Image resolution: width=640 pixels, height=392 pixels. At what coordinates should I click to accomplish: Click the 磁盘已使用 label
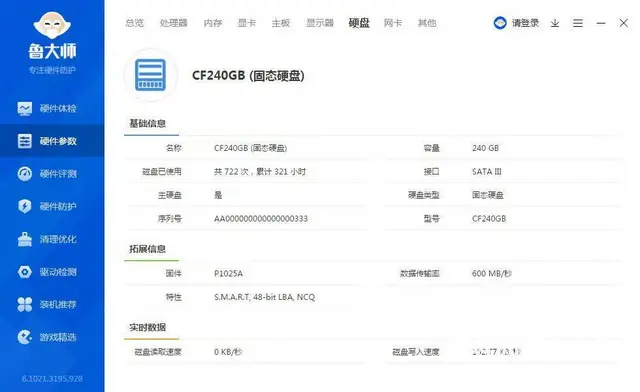(162, 172)
